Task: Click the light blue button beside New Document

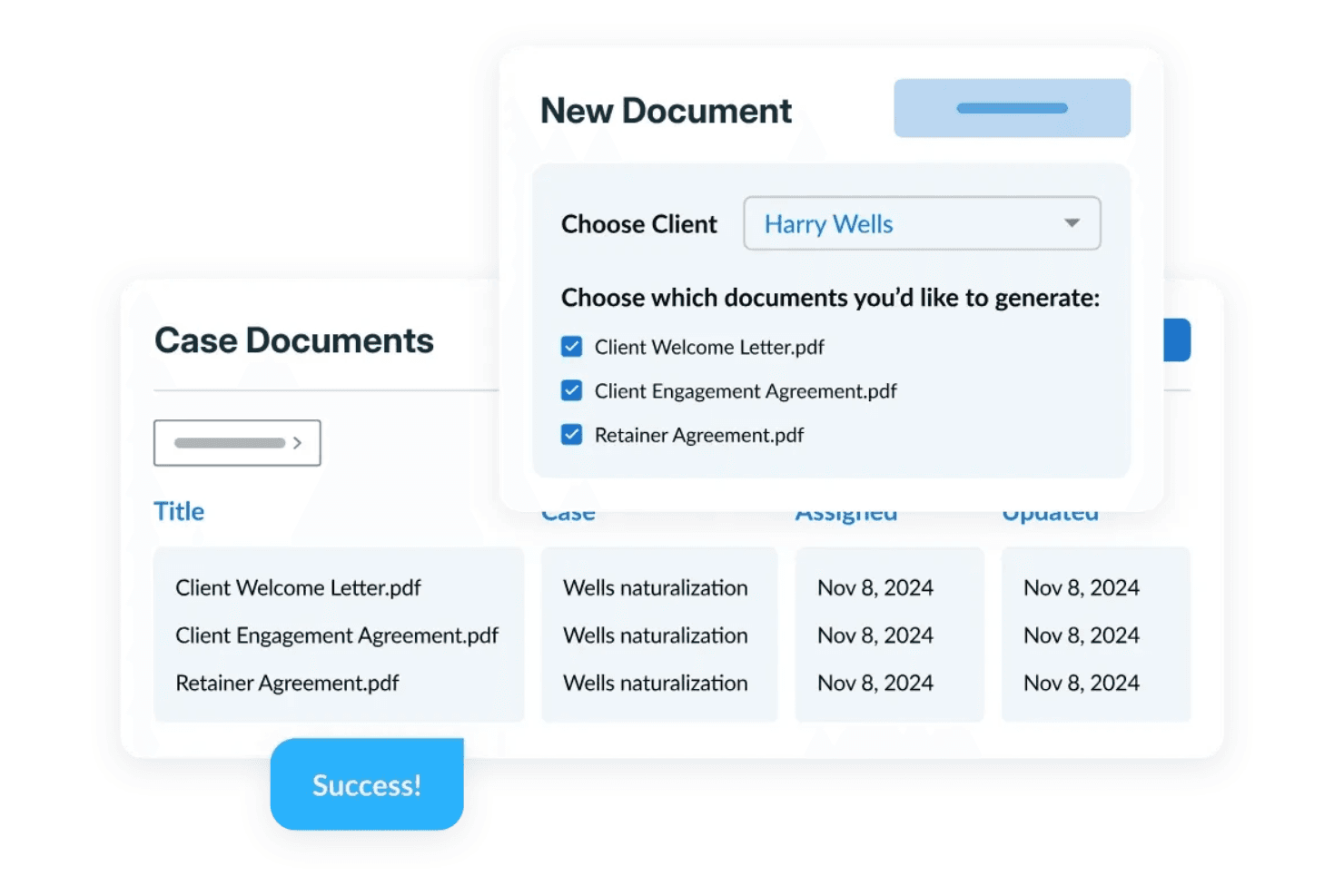Action: point(1012,108)
